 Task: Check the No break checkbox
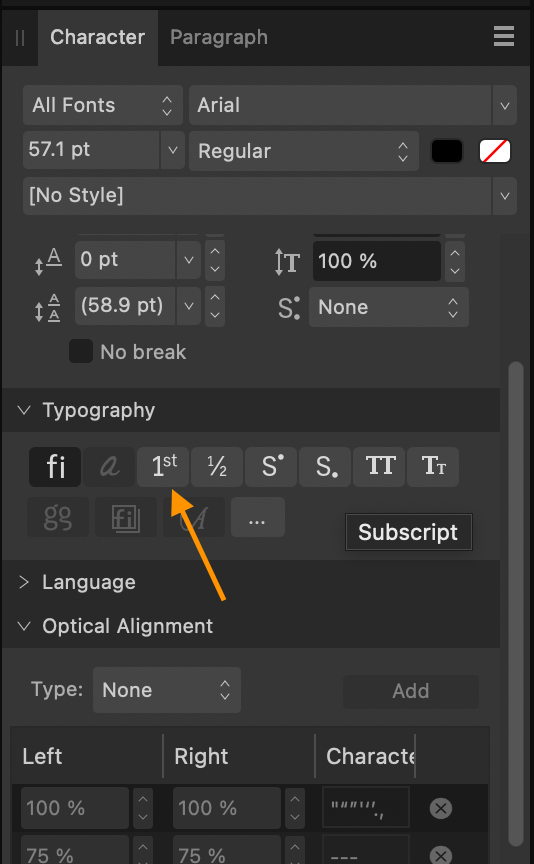tap(80, 352)
